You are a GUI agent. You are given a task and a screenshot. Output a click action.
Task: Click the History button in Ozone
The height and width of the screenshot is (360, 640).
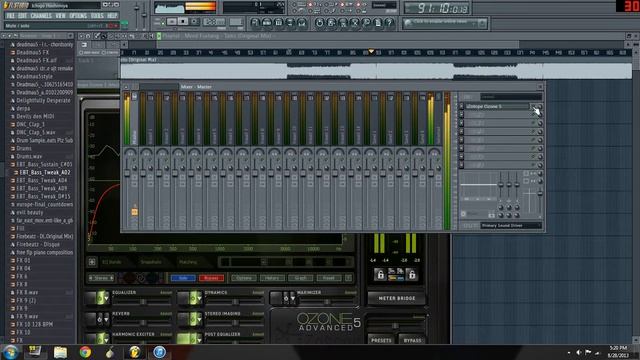(x=272, y=278)
